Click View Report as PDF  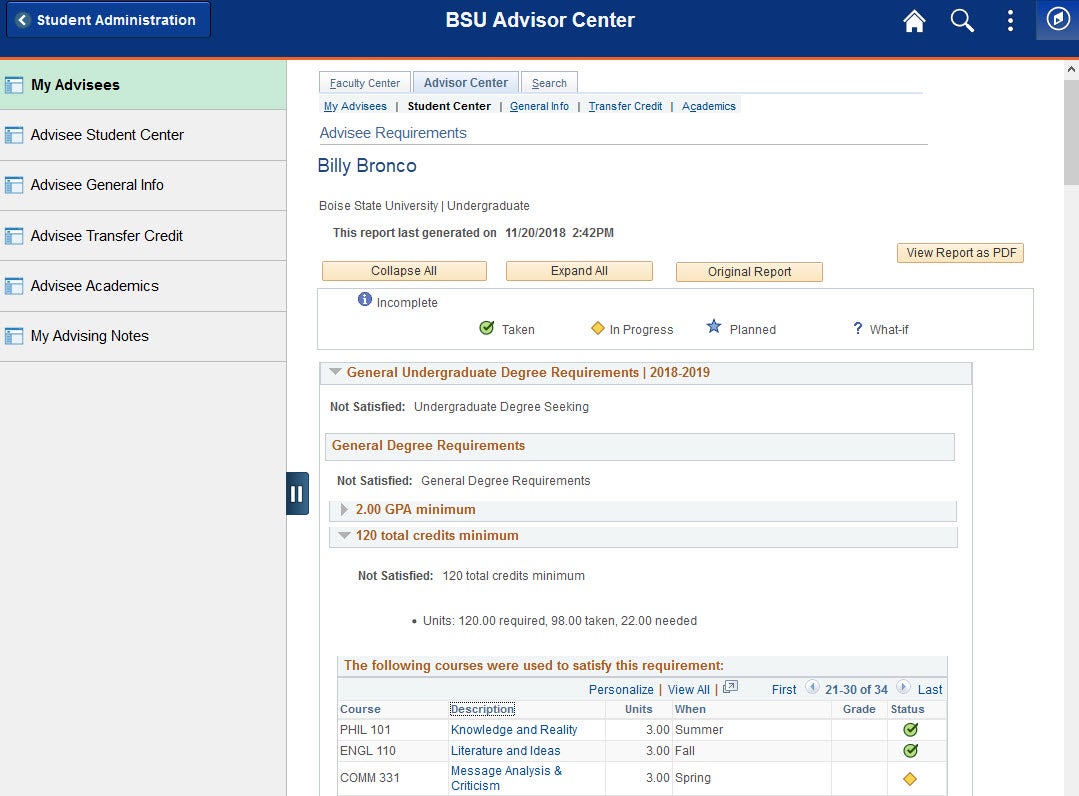pyautogui.click(x=961, y=252)
